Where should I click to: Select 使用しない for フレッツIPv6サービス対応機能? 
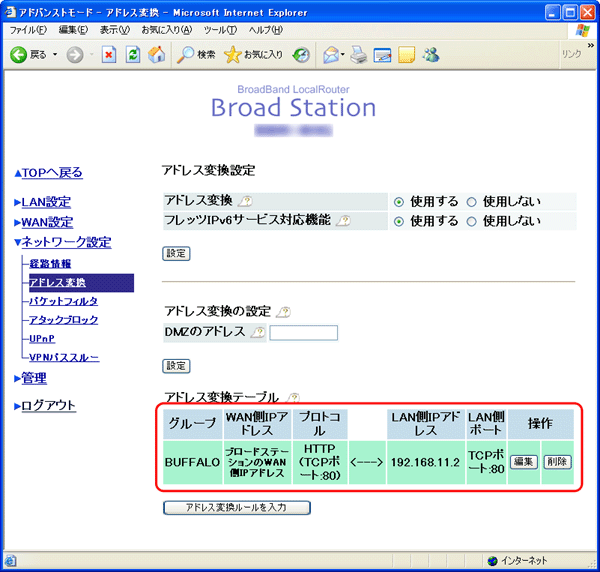[x=471, y=222]
